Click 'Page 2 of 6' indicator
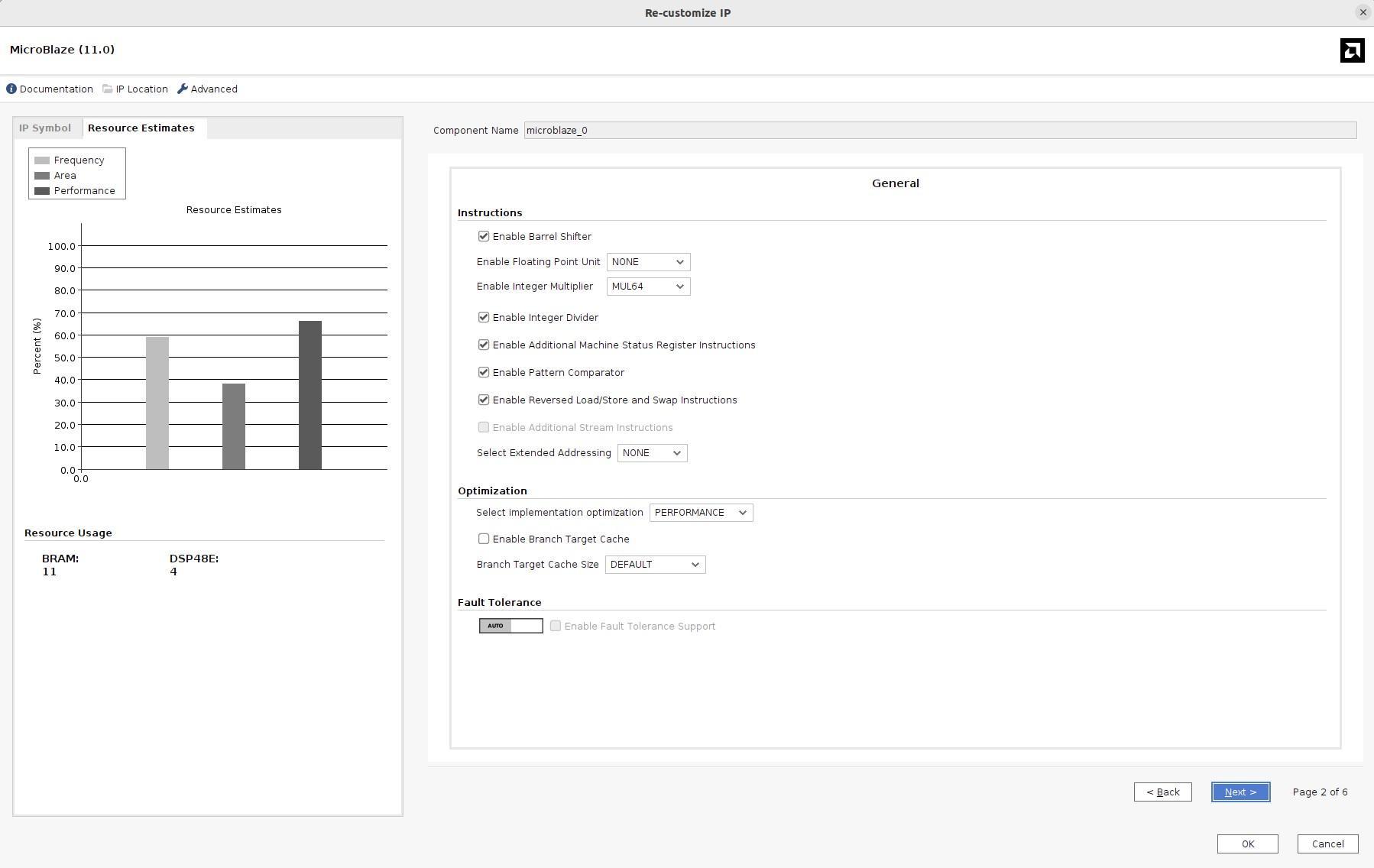The height and width of the screenshot is (868, 1374). [x=1321, y=792]
